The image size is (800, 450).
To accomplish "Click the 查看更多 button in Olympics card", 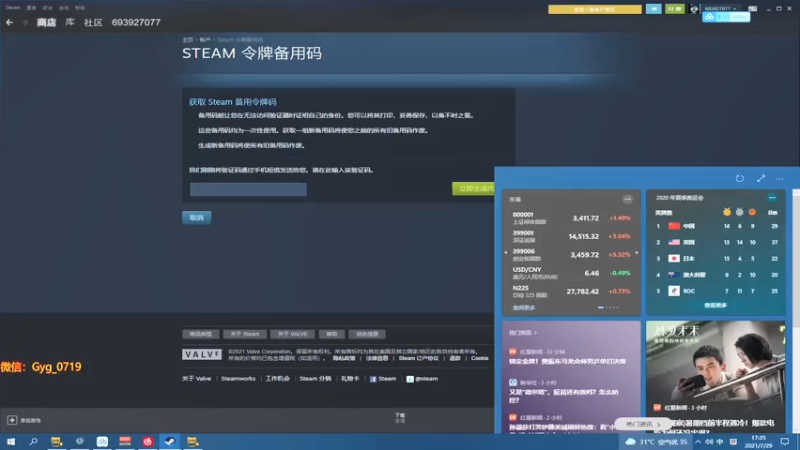I will click(715, 305).
